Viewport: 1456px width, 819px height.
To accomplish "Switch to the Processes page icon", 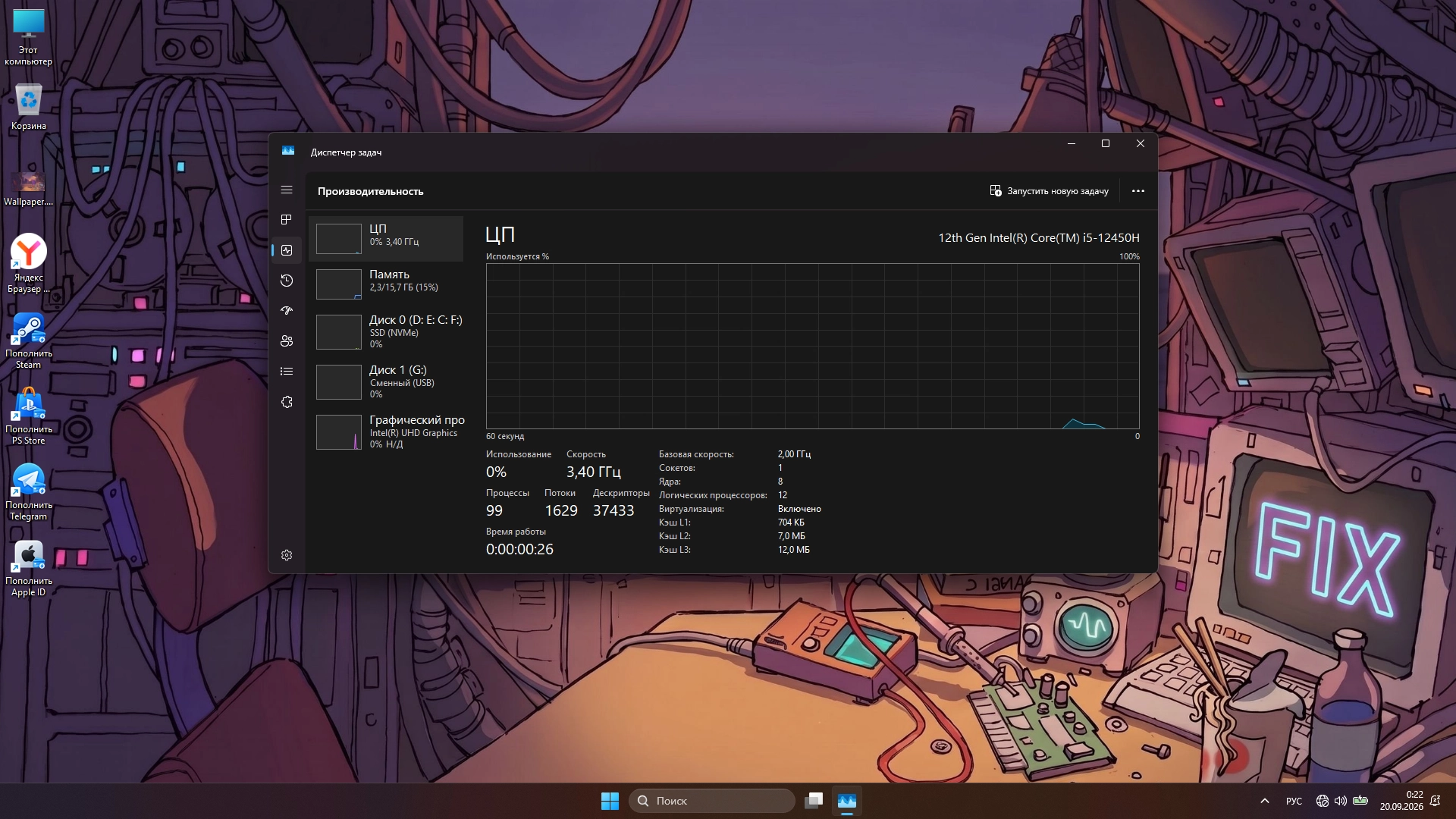I will [287, 220].
